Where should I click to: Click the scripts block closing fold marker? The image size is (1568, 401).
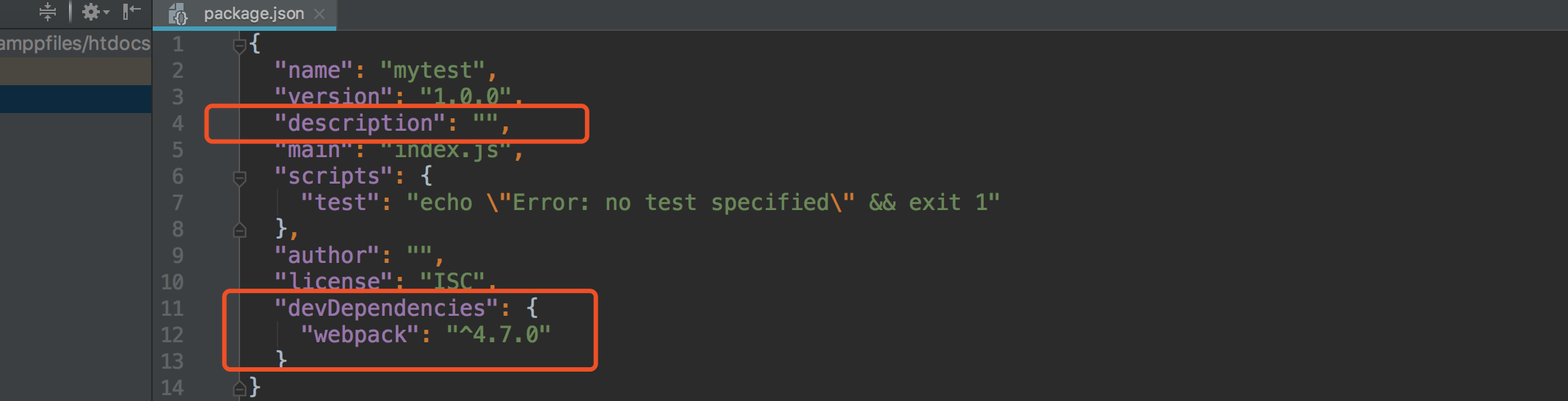pos(239,231)
